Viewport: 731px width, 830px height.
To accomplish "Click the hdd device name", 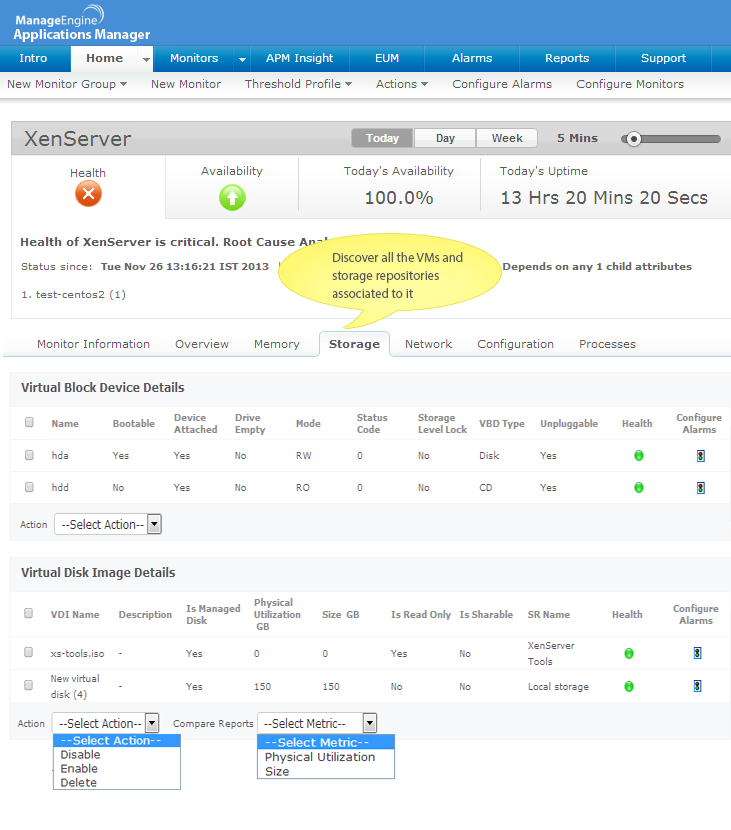I will coord(60,488).
